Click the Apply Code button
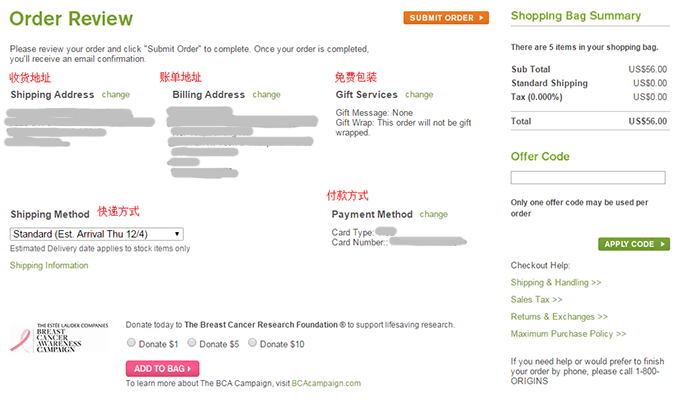Image resolution: width=680 pixels, height=403 pixels. point(634,244)
